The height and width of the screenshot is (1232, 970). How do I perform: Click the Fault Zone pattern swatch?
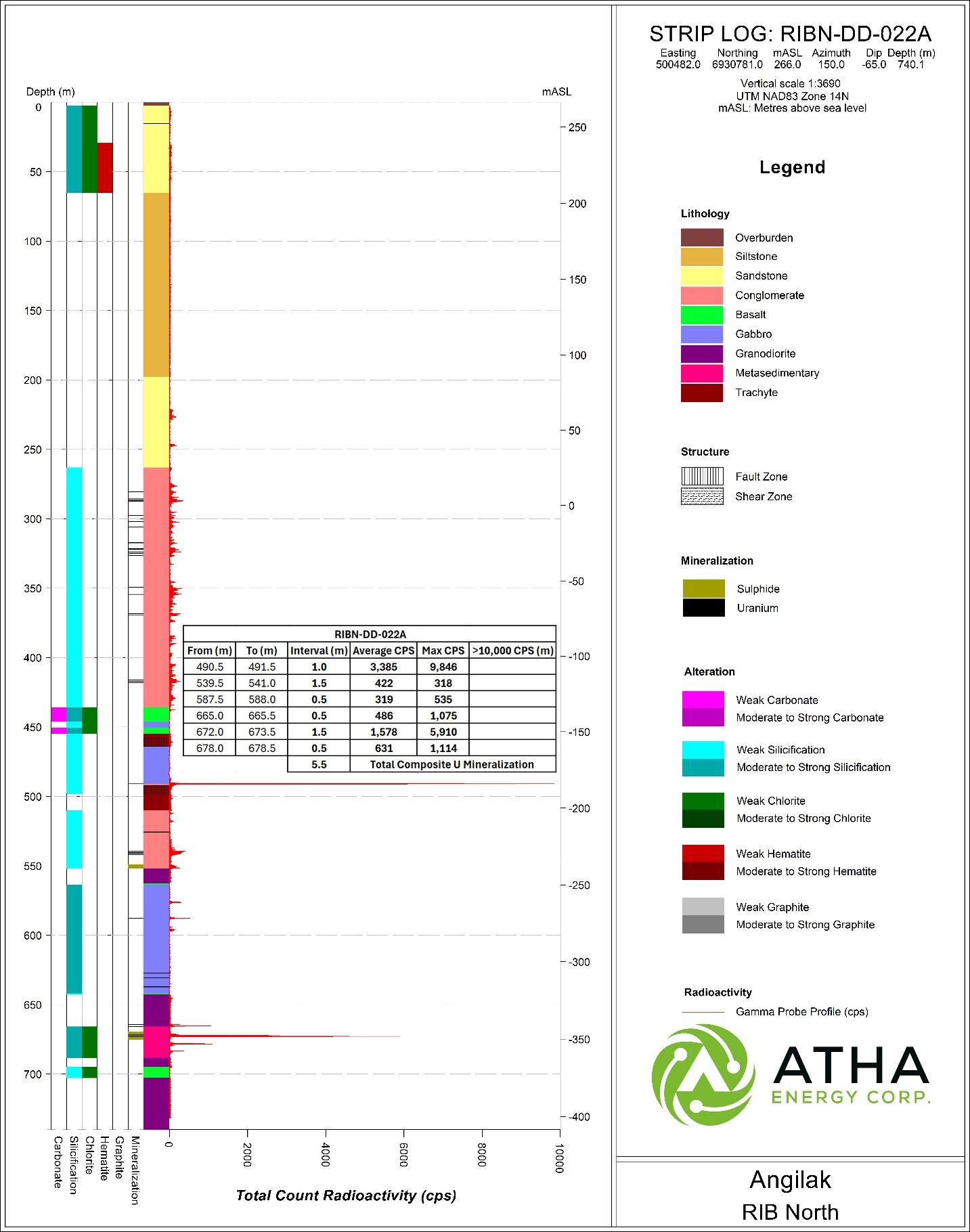click(702, 477)
